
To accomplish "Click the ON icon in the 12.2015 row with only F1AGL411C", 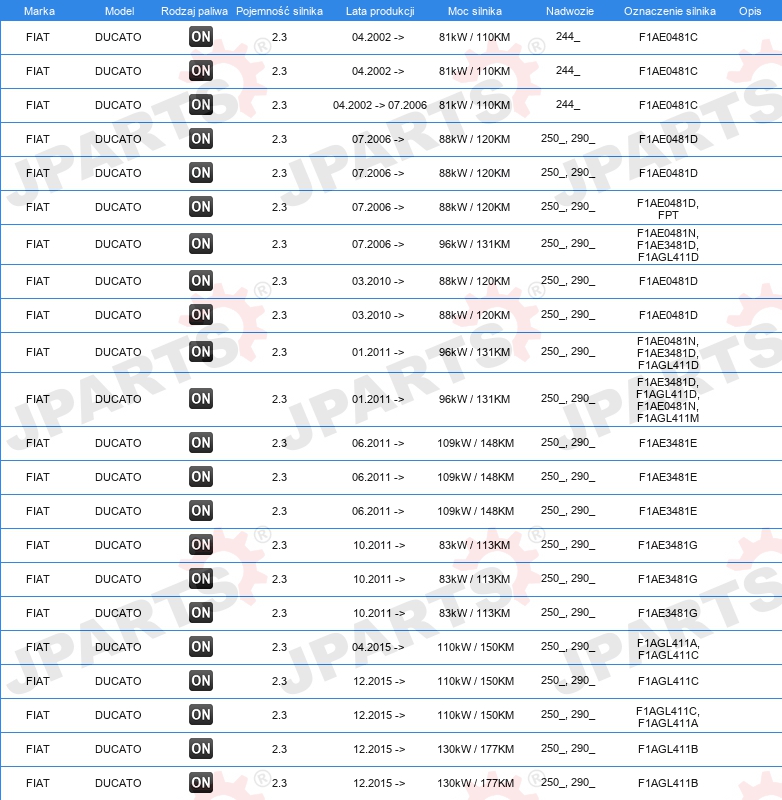I will click(x=200, y=681).
